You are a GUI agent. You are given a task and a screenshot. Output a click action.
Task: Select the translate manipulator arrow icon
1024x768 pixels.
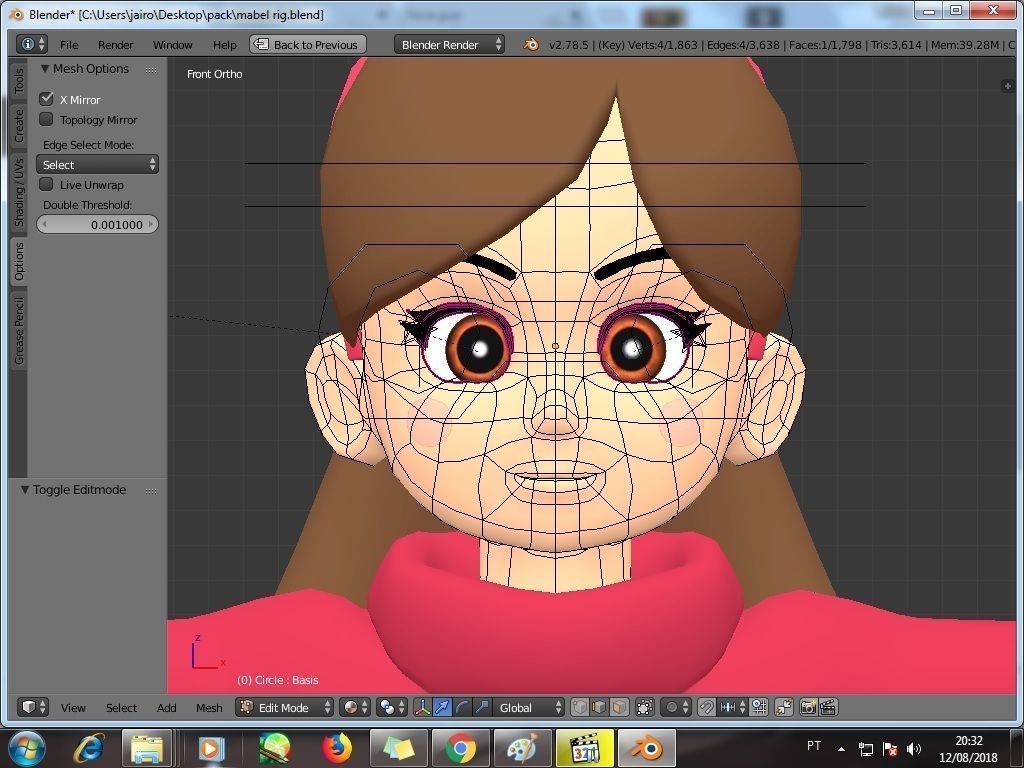(442, 707)
